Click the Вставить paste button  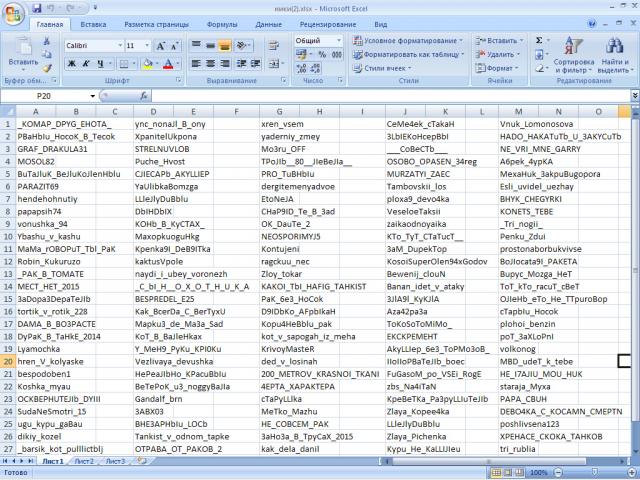click(23, 55)
